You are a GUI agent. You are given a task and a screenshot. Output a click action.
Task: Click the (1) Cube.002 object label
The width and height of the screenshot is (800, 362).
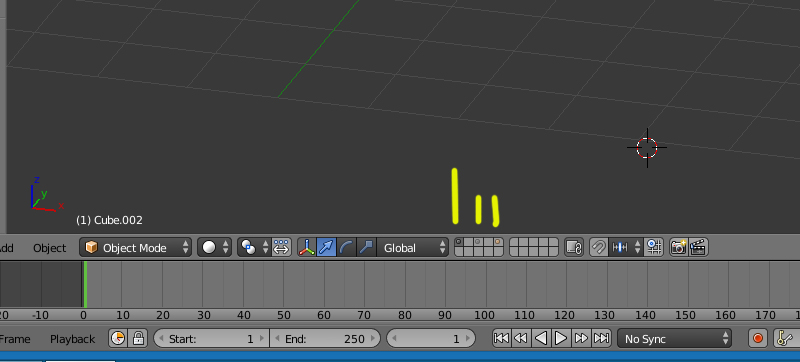click(109, 220)
